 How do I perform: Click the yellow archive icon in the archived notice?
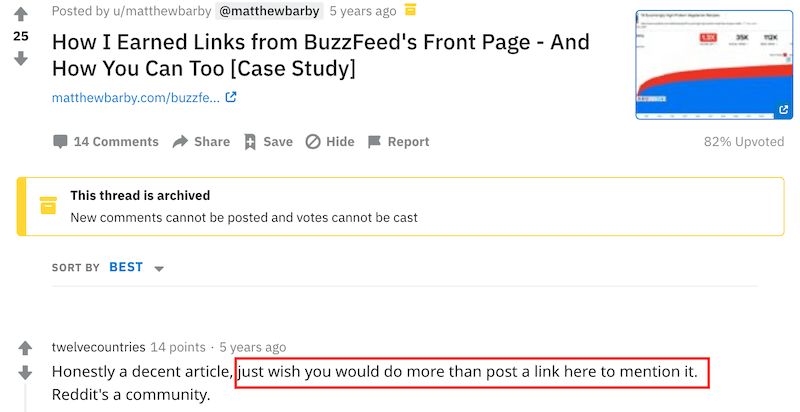point(48,205)
